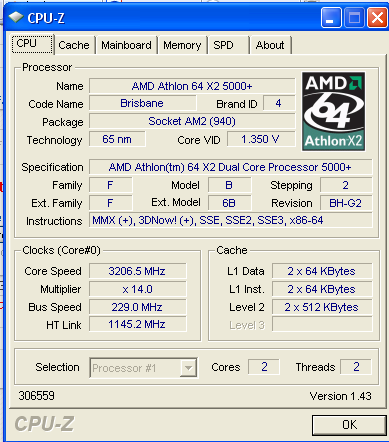Expand the Processor #1 selection dropdown
The width and height of the screenshot is (389, 442).
pyautogui.click(x=188, y=368)
